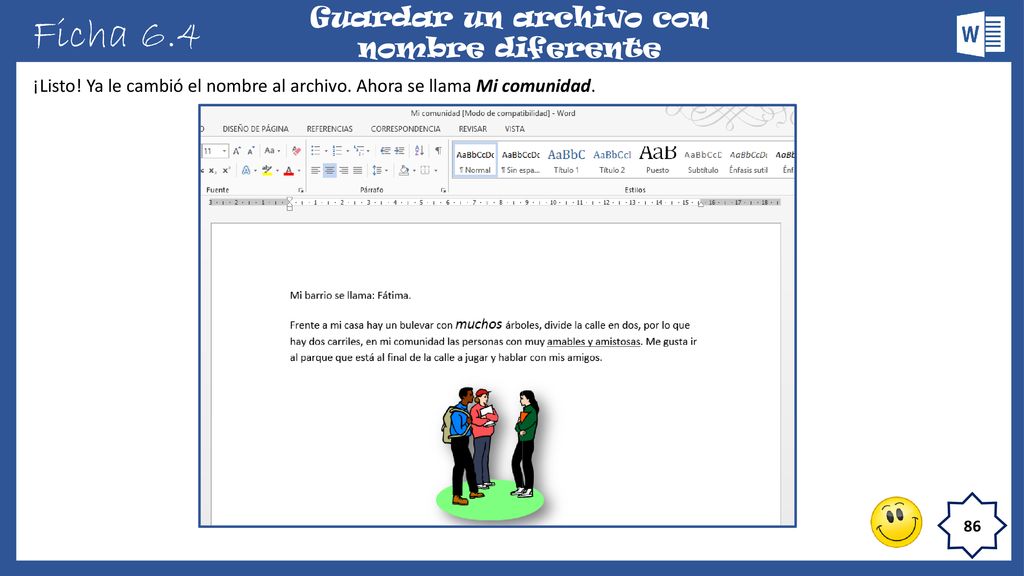Image resolution: width=1024 pixels, height=576 pixels.
Task: Apply the Subtítulo style
Action: click(x=703, y=161)
